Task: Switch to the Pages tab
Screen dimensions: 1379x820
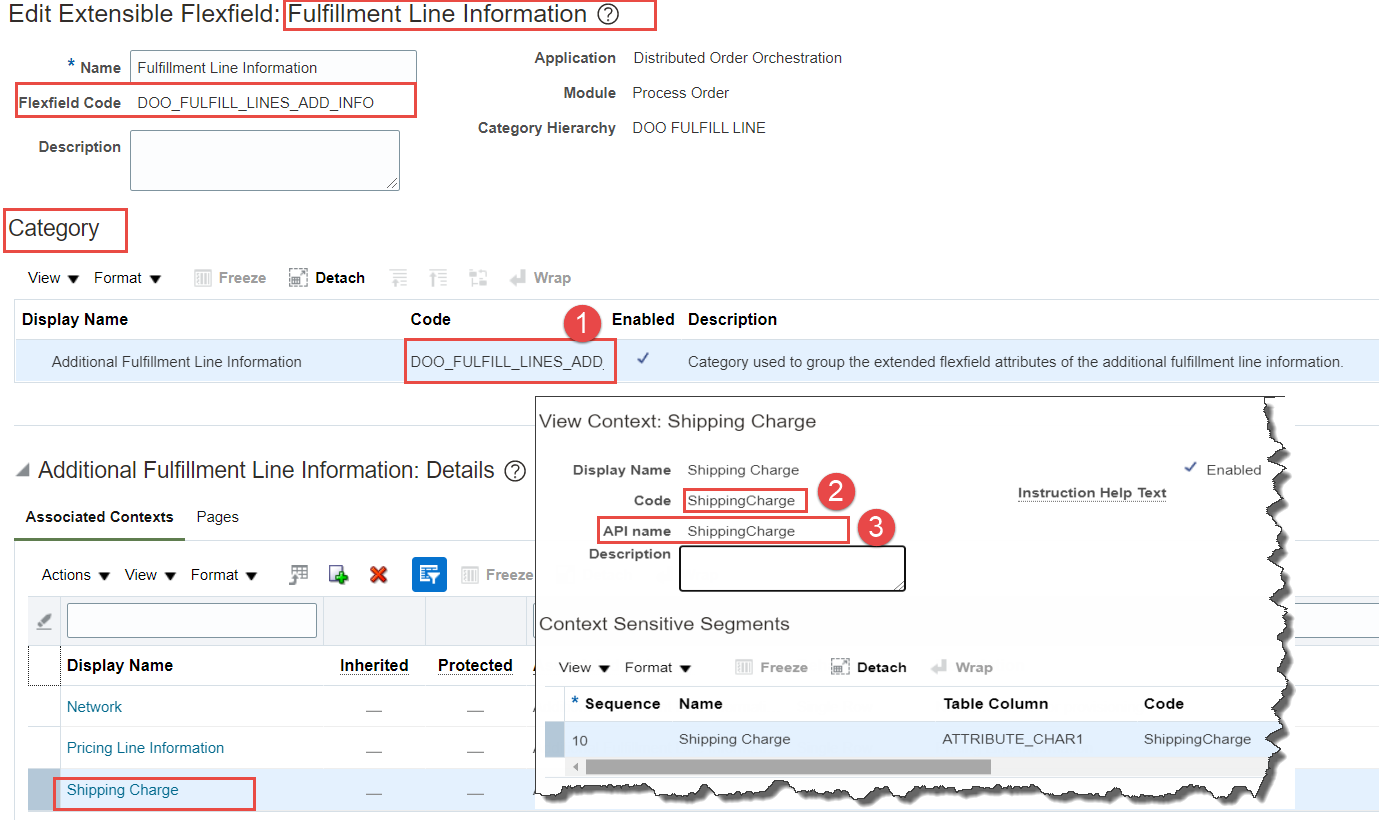Action: pyautogui.click(x=217, y=517)
